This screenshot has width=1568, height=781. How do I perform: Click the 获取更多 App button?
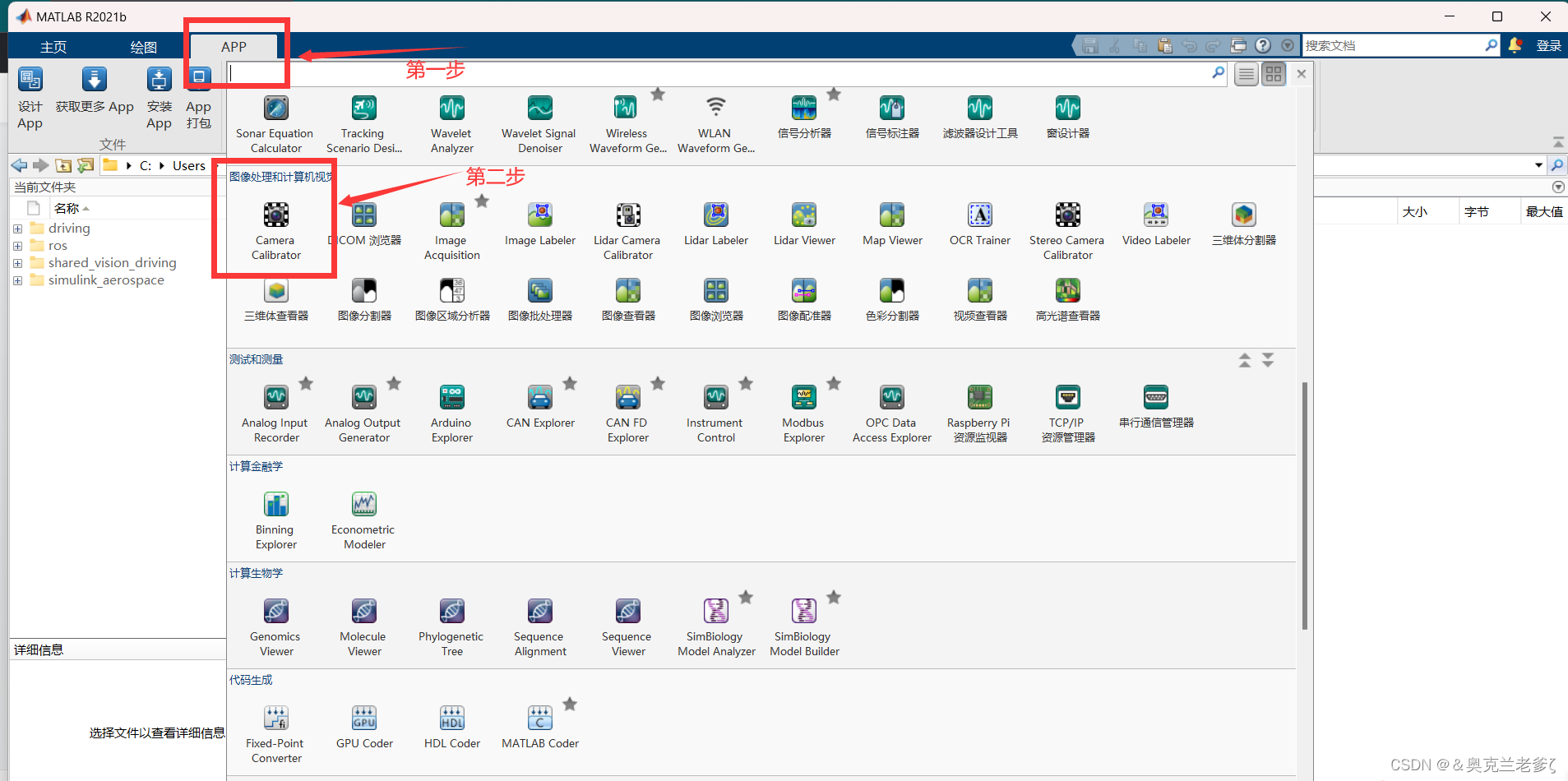point(95,91)
